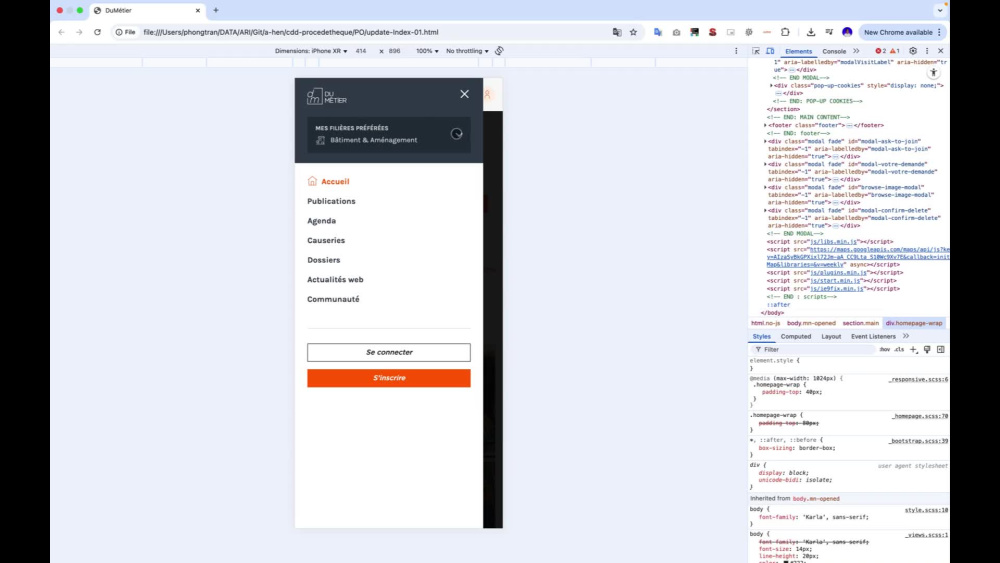Toggle the :hov element state panel
Viewport: 1000px width, 563px height.
click(885, 349)
